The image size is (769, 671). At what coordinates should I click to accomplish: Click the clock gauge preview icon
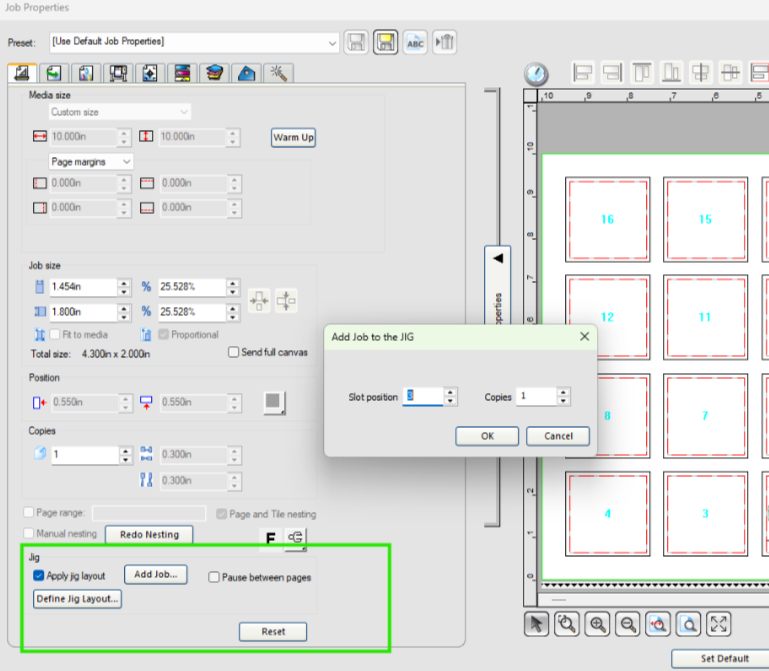(x=536, y=74)
